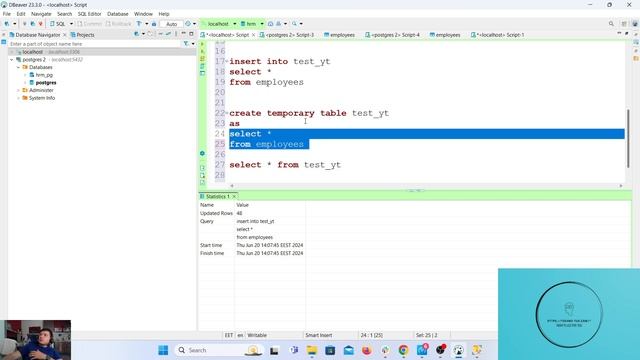This screenshot has width=640, height=360.
Task: Switch to the Projects tab
Action: (x=82, y=35)
